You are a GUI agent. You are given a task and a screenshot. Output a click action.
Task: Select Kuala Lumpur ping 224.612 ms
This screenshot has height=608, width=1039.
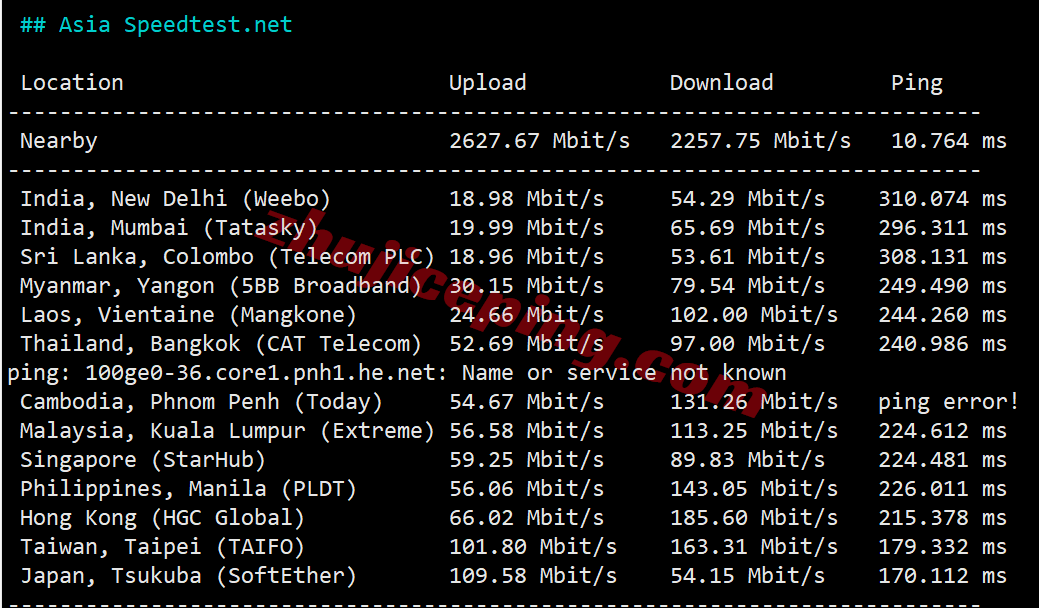tap(943, 431)
